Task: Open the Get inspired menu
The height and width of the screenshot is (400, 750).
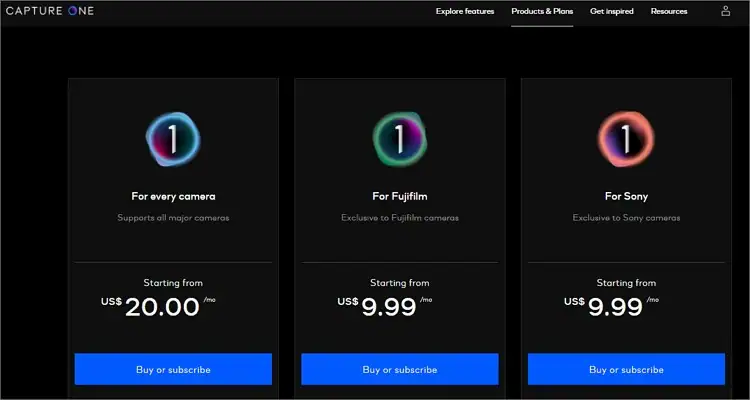Action: click(612, 11)
